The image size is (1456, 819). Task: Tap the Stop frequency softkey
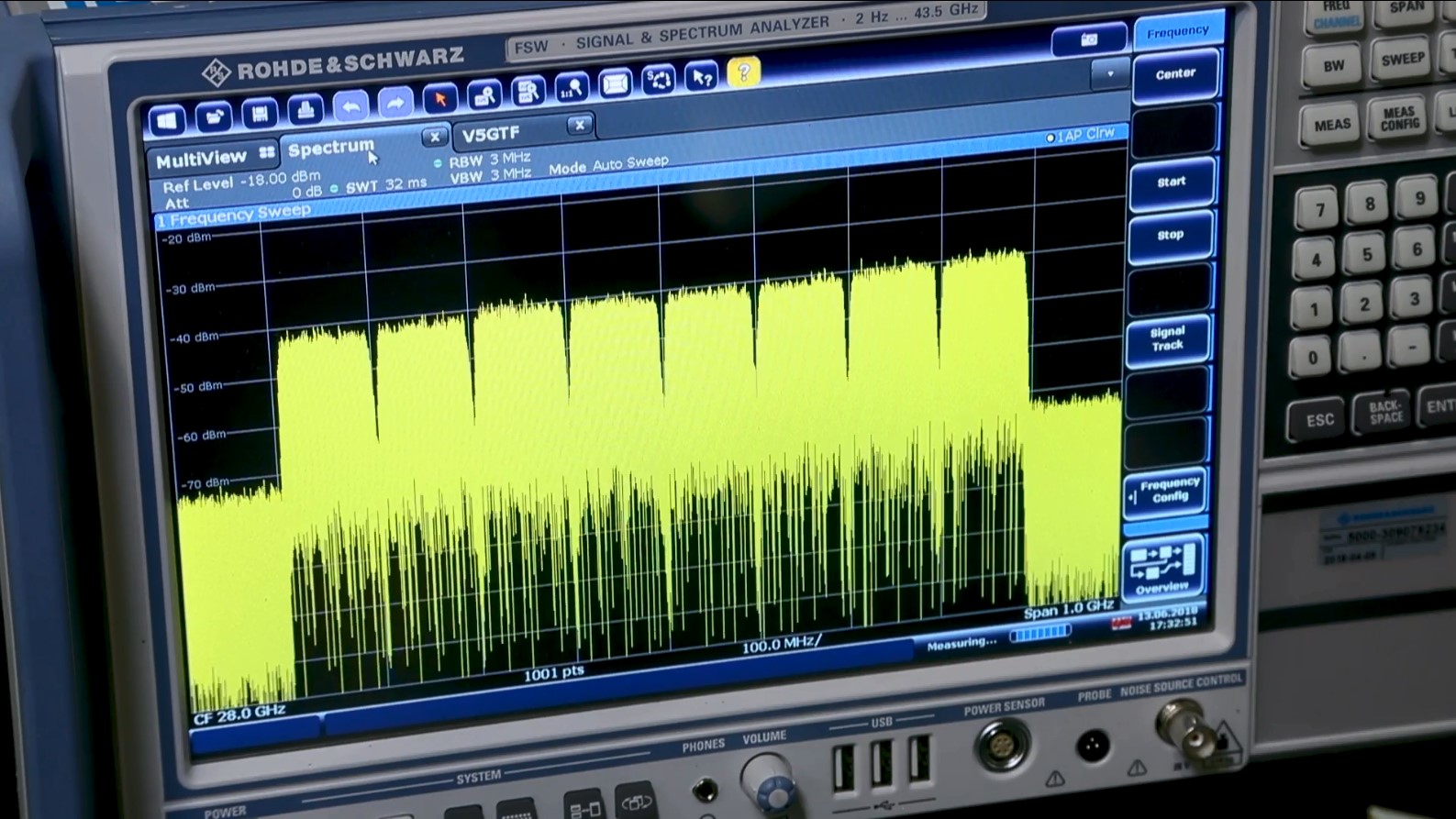click(x=1170, y=236)
